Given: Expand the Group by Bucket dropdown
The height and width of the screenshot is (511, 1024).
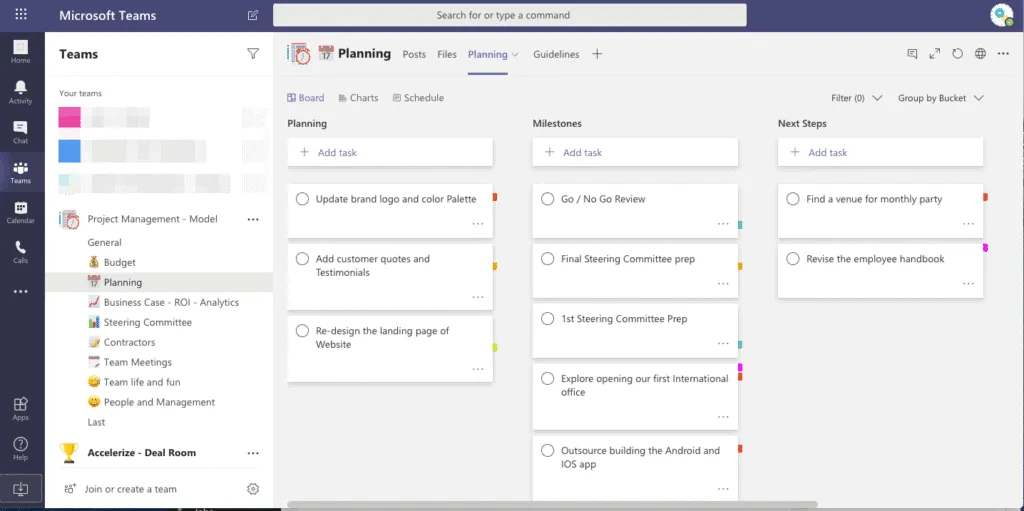Looking at the screenshot, I should (940, 98).
